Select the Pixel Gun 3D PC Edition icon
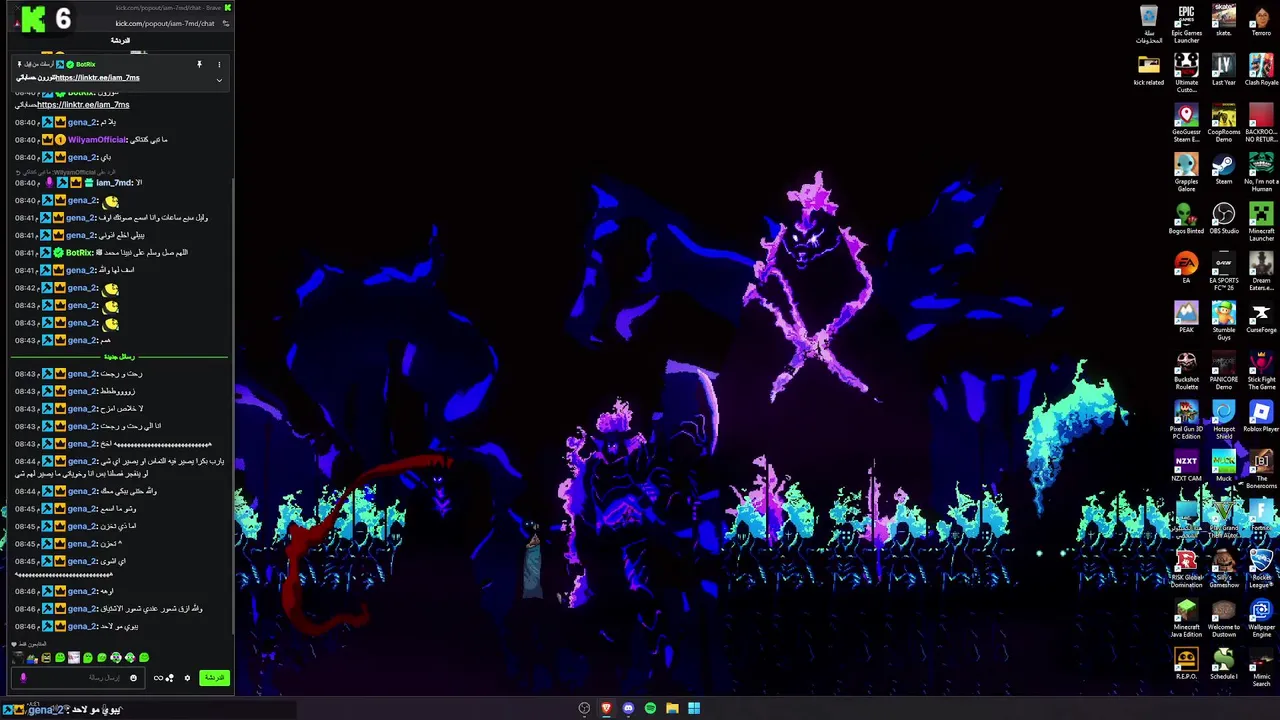The height and width of the screenshot is (720, 1280). (1186, 421)
